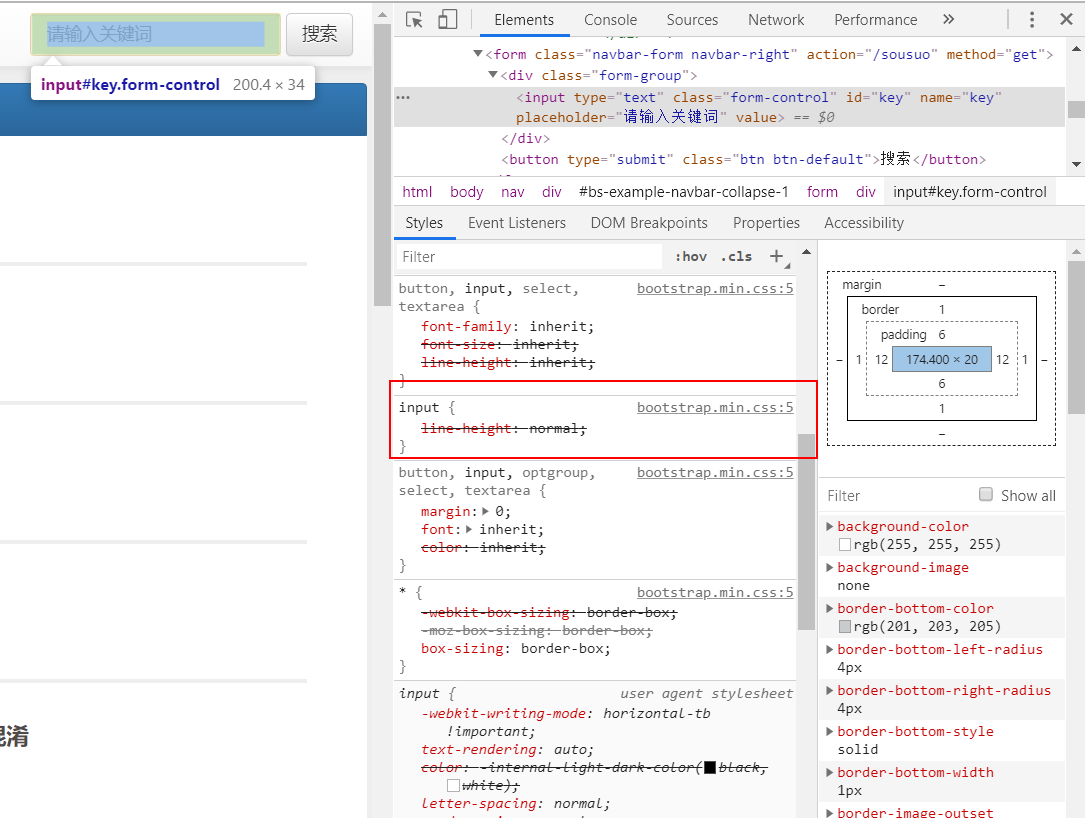Click the DOM tree scroll down arrow

[x=1076, y=164]
